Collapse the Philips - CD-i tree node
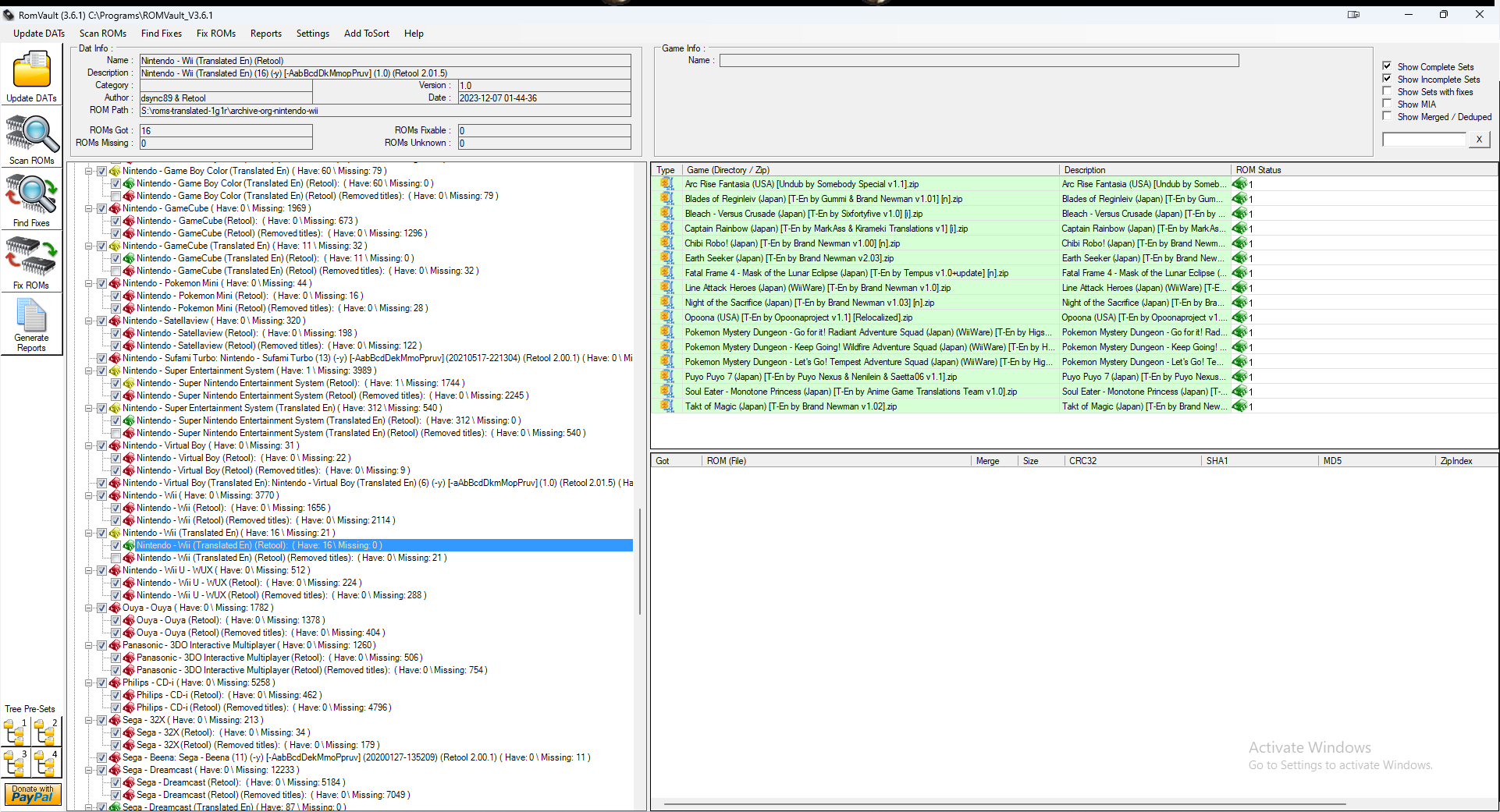1500x812 pixels. point(88,683)
